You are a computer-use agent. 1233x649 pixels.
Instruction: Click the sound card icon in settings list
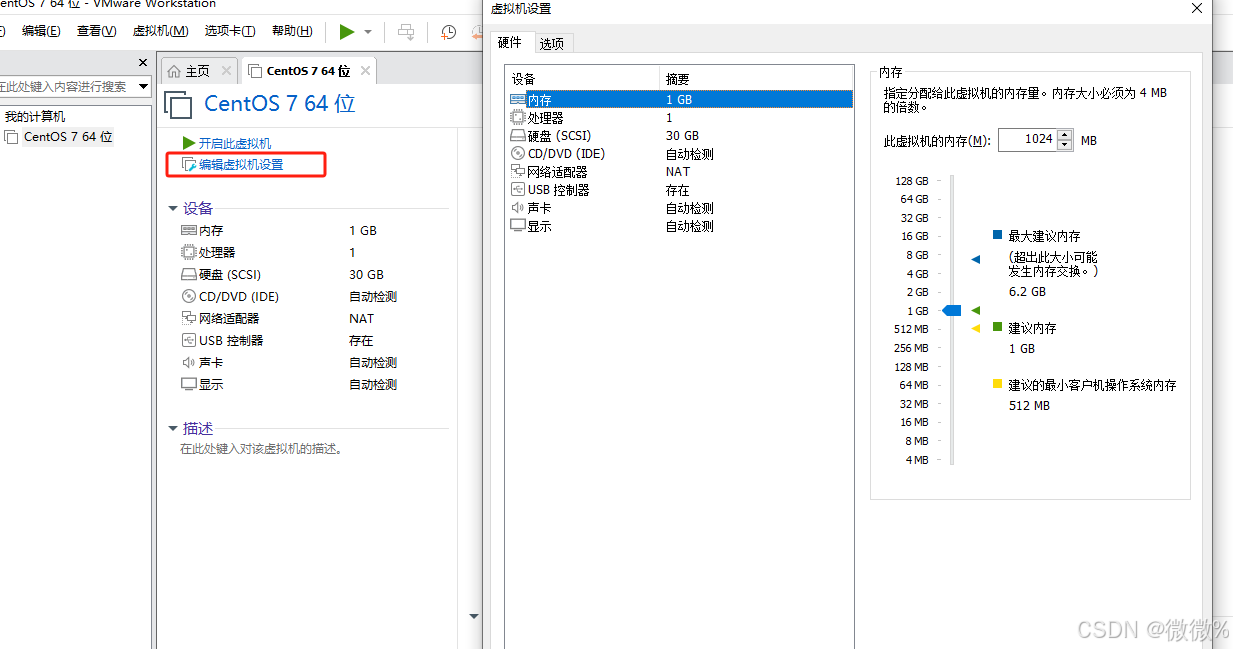click(x=517, y=208)
